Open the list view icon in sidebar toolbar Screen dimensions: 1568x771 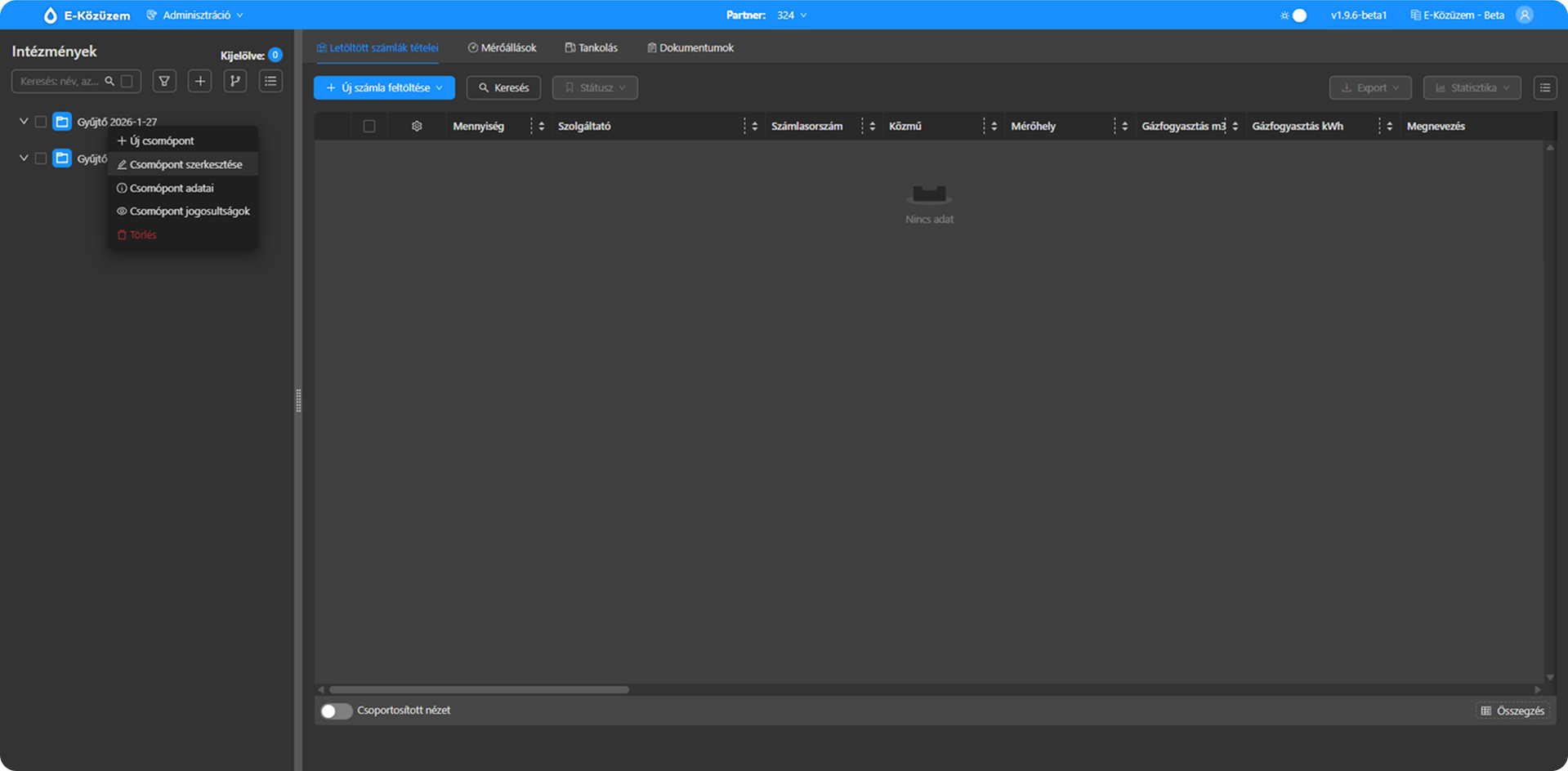[x=270, y=81]
